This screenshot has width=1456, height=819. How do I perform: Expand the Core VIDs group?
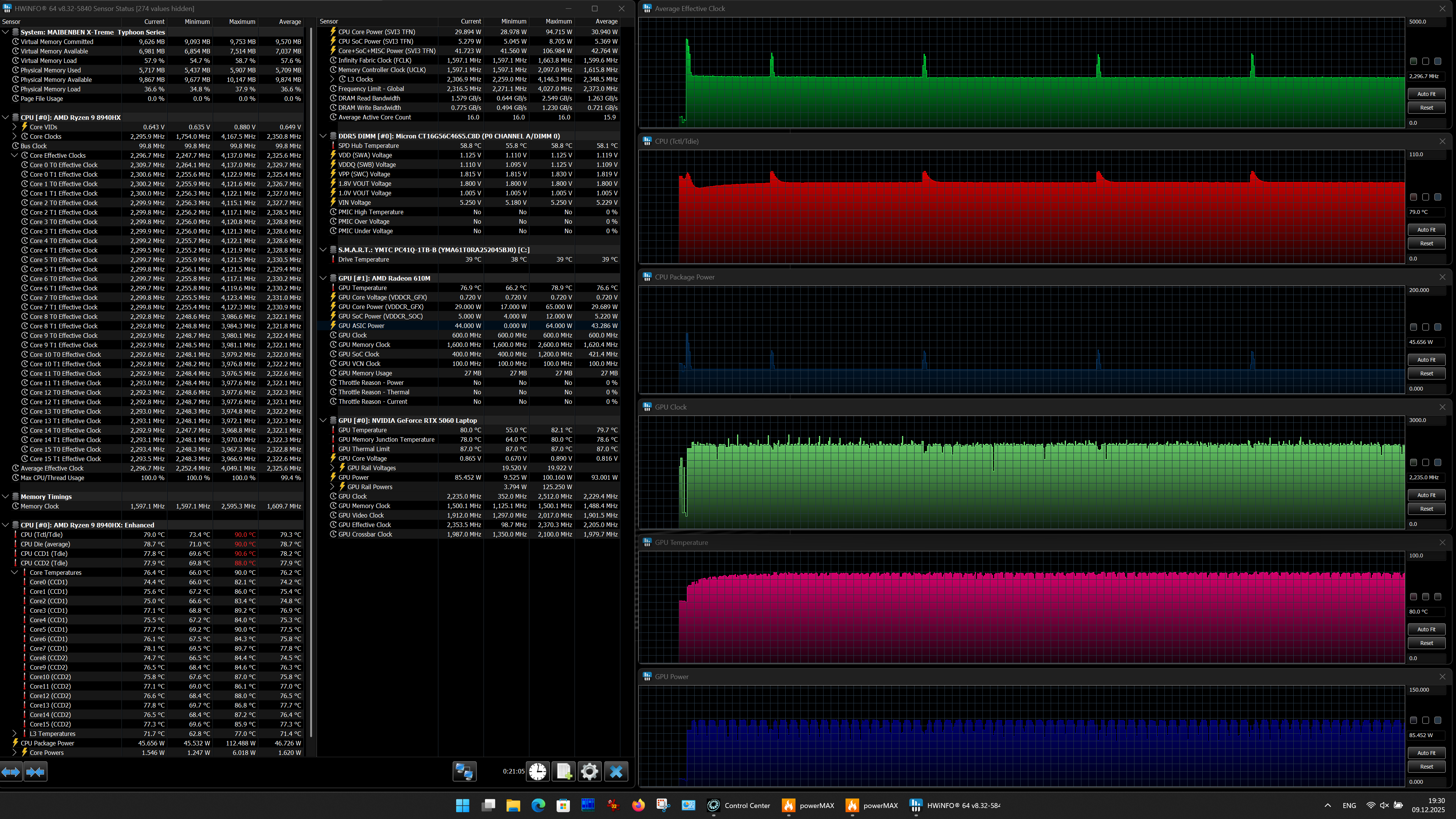coord(15,127)
